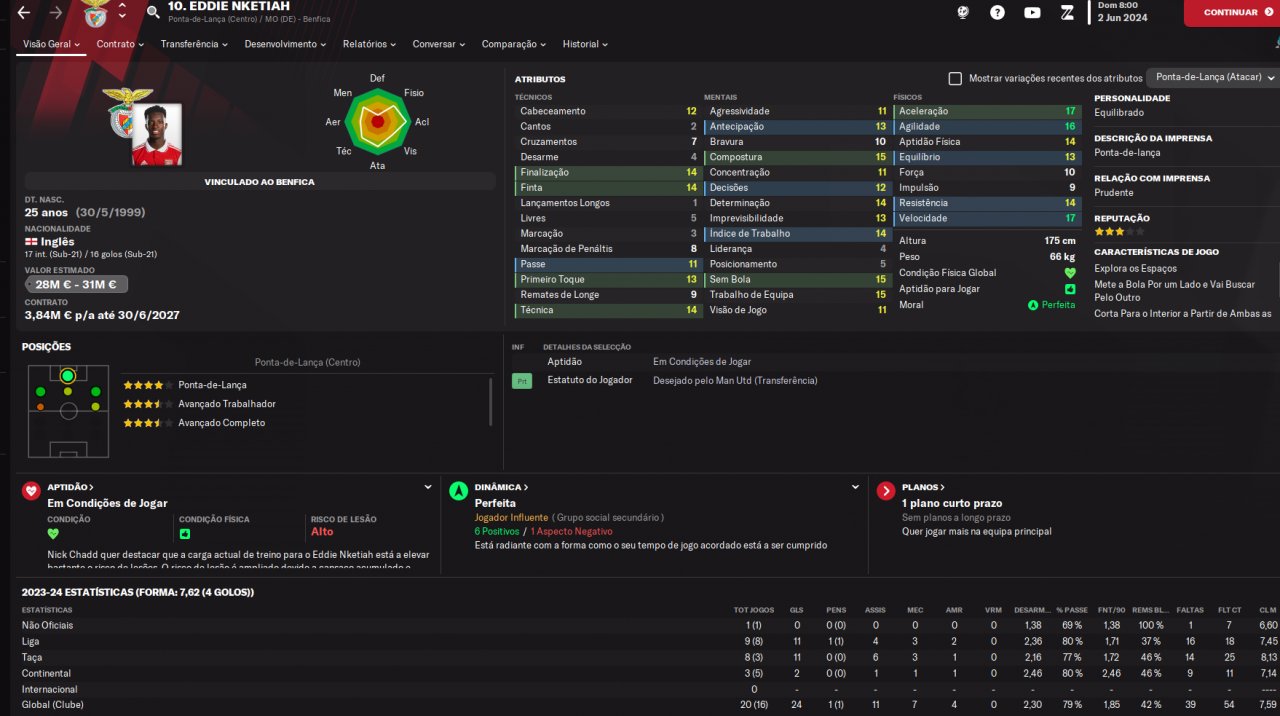Click the striker position dot on pitch

[68, 376]
